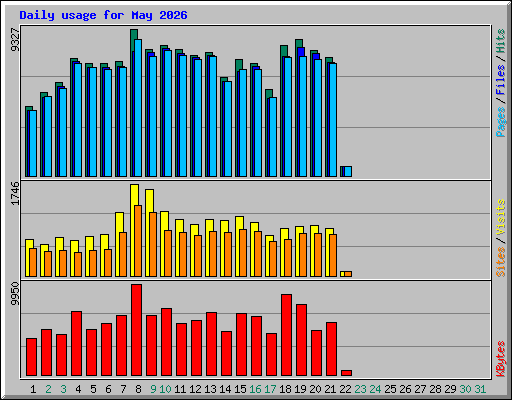
Task: Click the day 8 red KBytes bar
Action: coord(137,330)
